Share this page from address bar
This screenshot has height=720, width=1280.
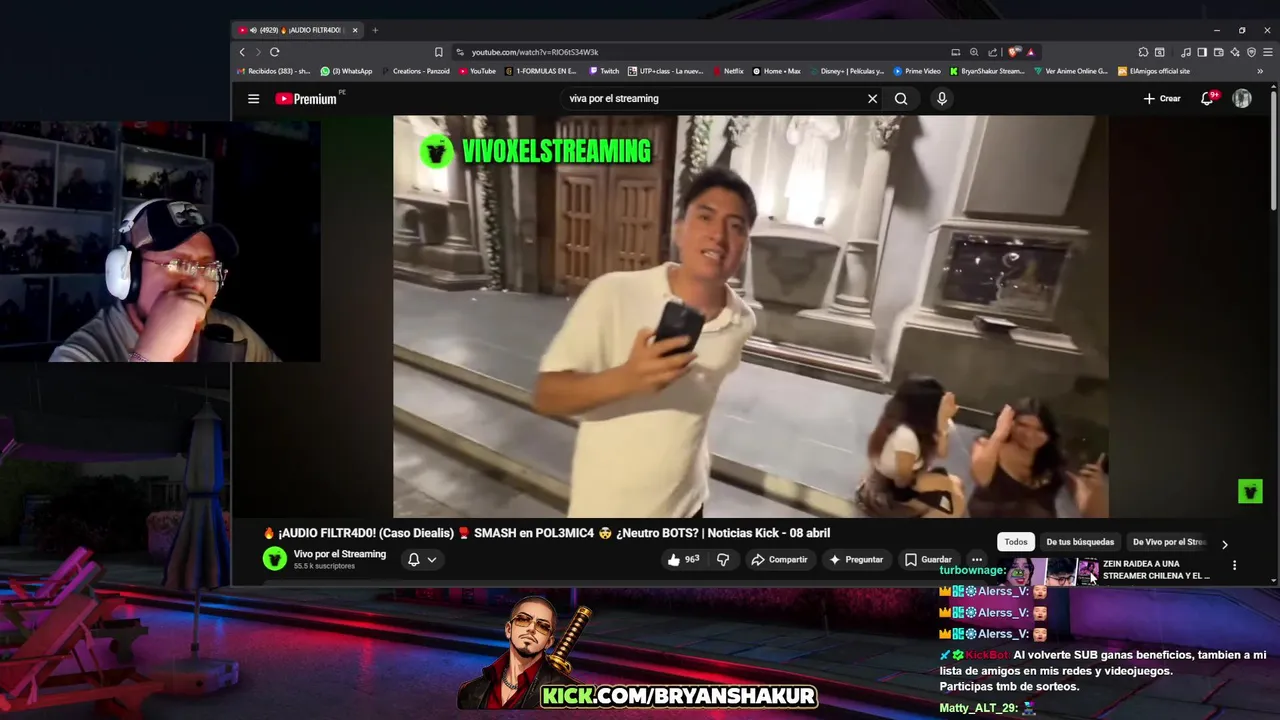[x=992, y=52]
